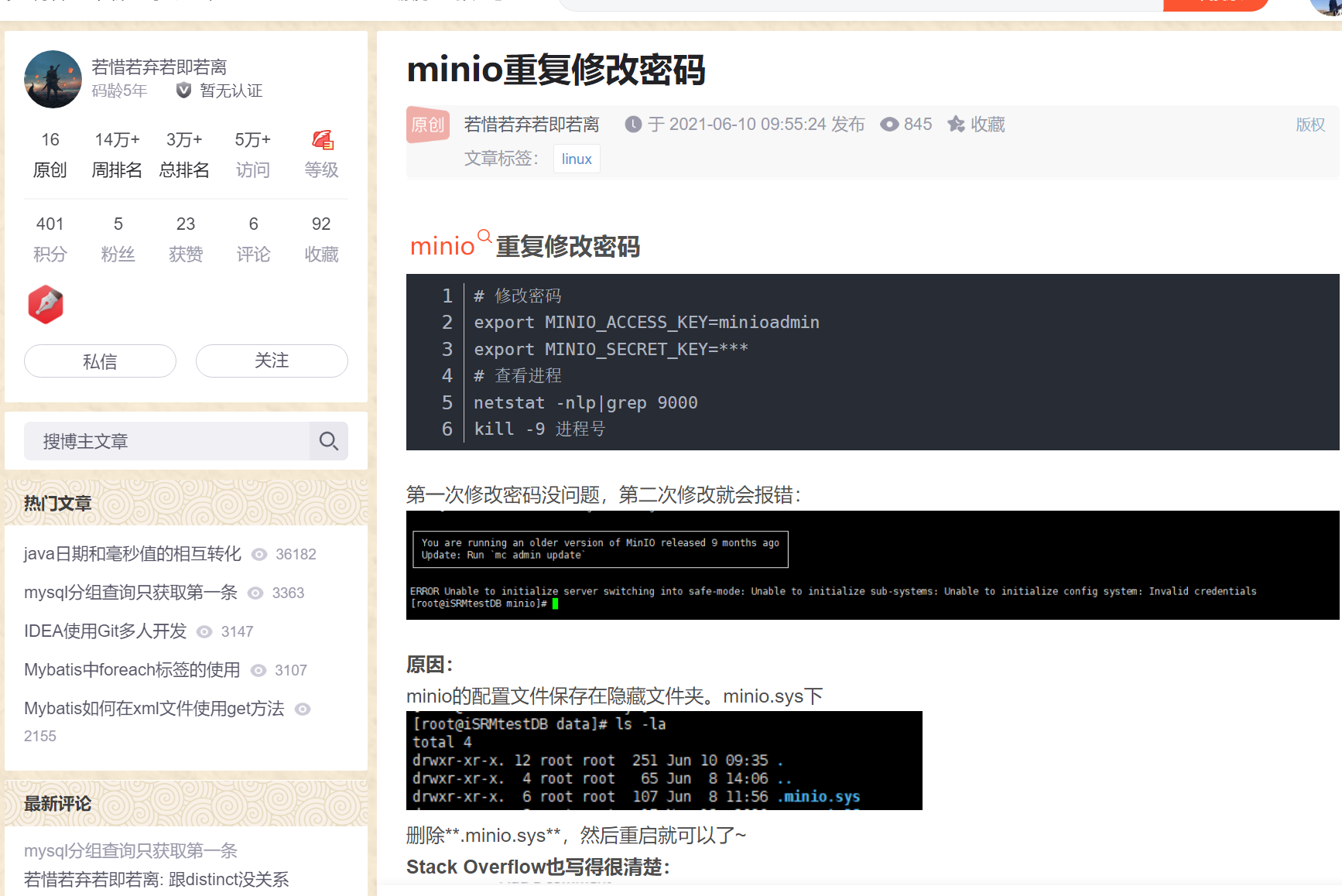
Task: Click the red pen blogger badge icon
Action: [45, 304]
